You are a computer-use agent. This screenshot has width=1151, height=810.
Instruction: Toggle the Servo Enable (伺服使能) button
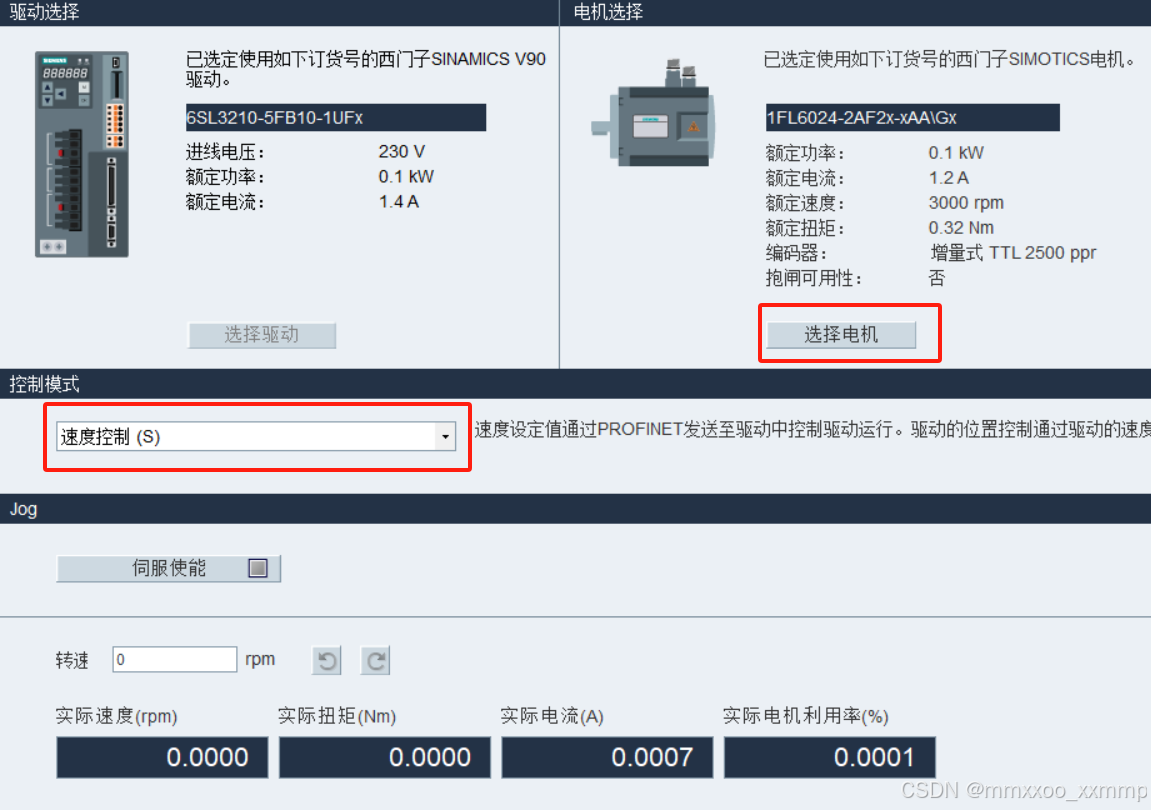coord(169,568)
